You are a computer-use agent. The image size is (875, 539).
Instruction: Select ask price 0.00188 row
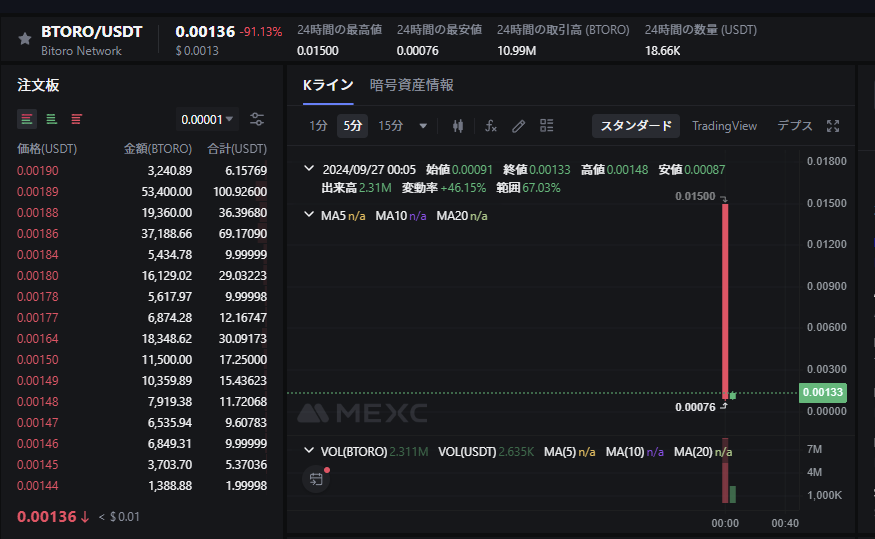pyautogui.click(x=142, y=213)
